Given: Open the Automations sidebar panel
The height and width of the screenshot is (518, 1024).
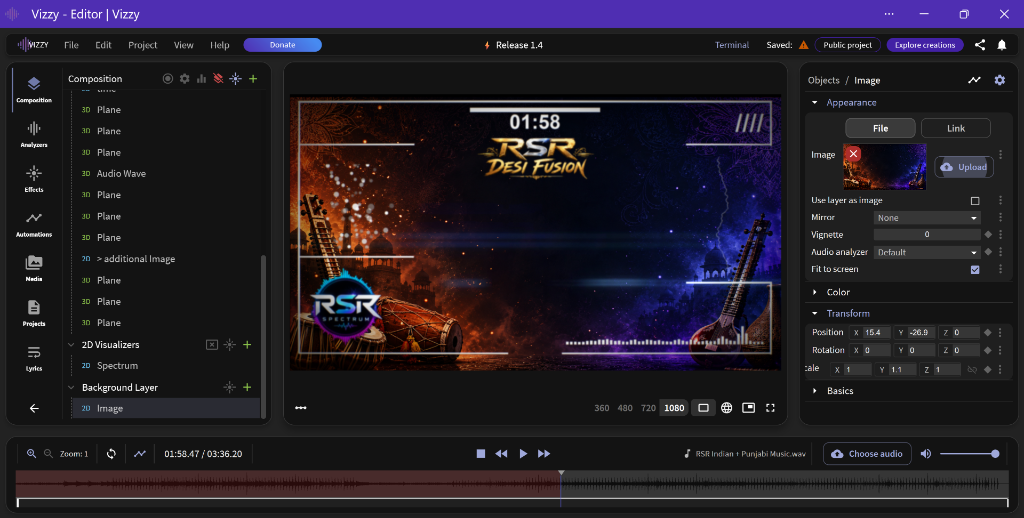Looking at the screenshot, I should pyautogui.click(x=34, y=224).
